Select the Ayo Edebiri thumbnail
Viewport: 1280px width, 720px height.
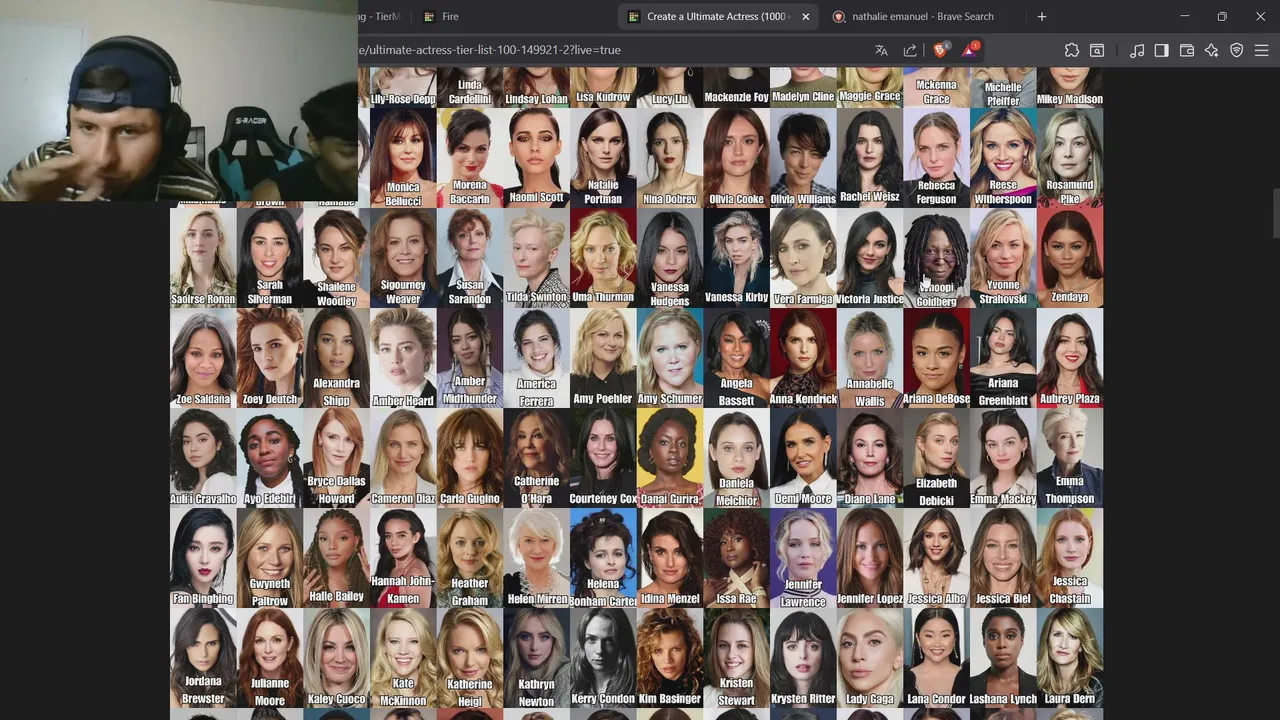[270, 457]
